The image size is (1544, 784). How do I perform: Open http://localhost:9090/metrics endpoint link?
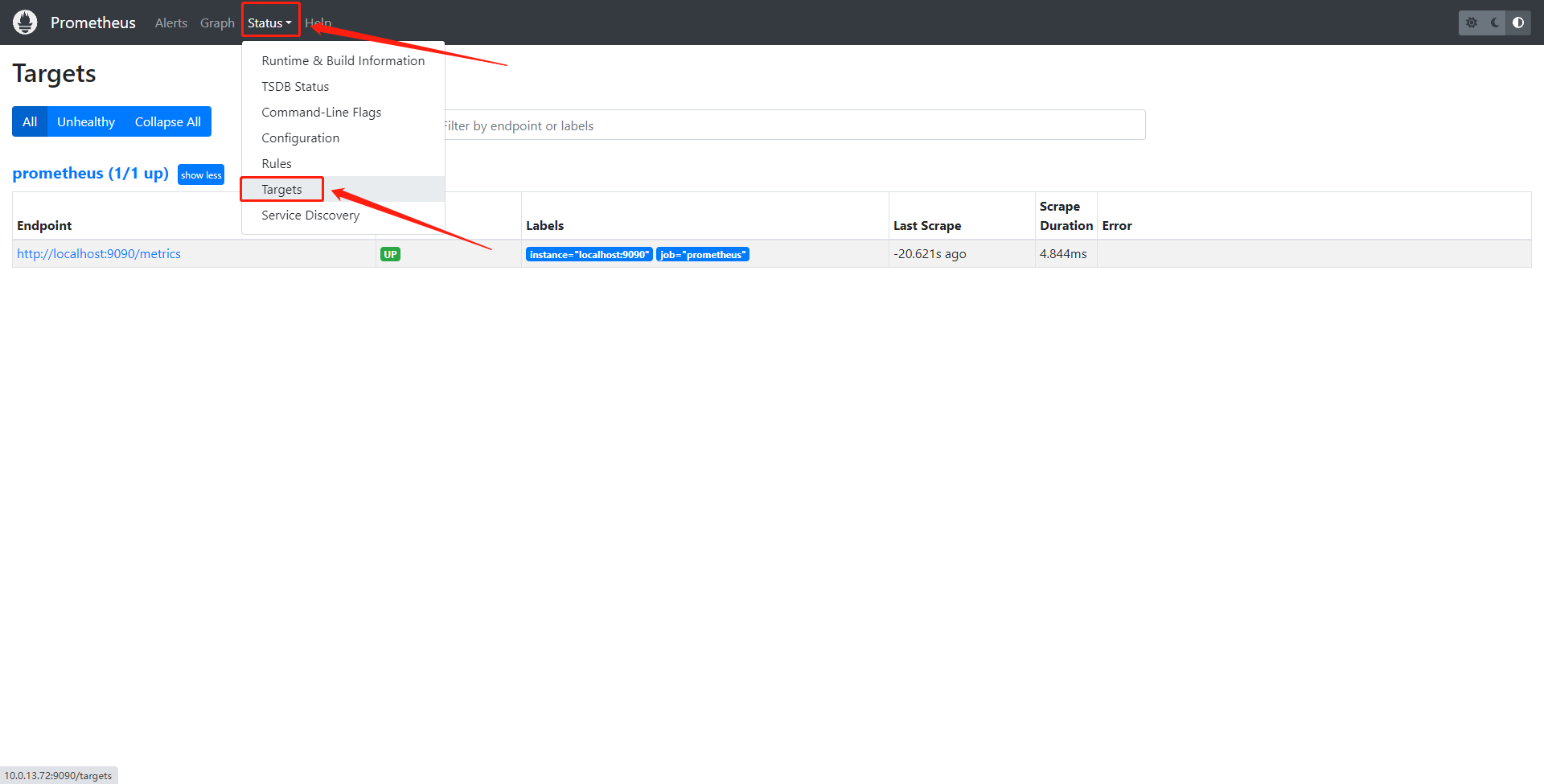(x=99, y=253)
